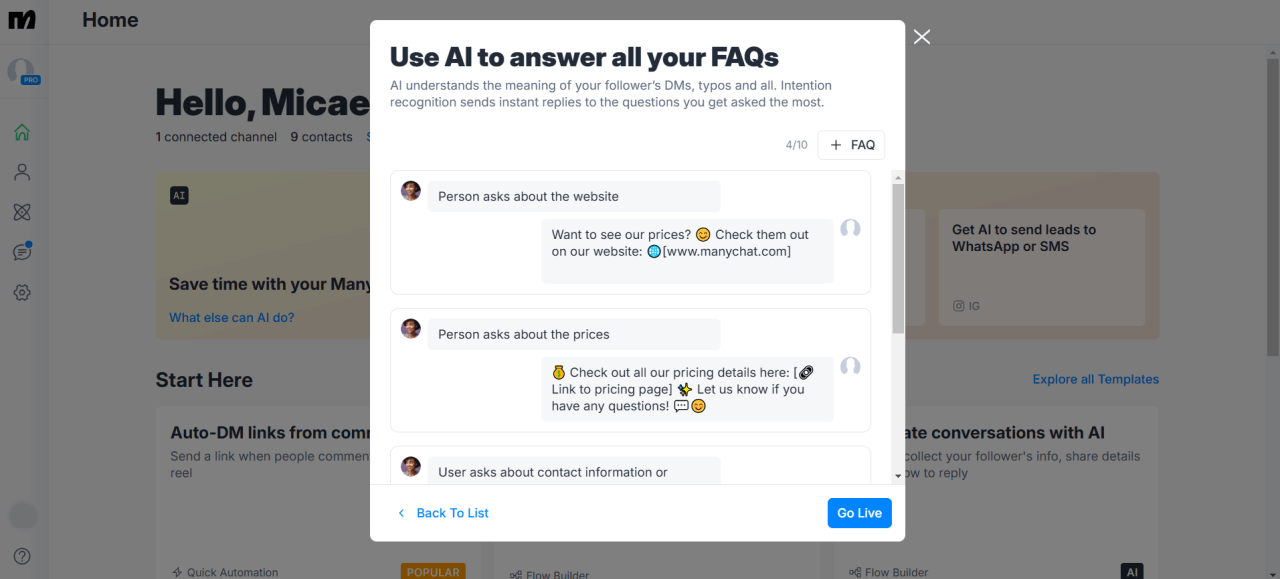Add a new FAQ with the + FAQ button
Viewport: 1280px width, 579px height.
point(851,144)
